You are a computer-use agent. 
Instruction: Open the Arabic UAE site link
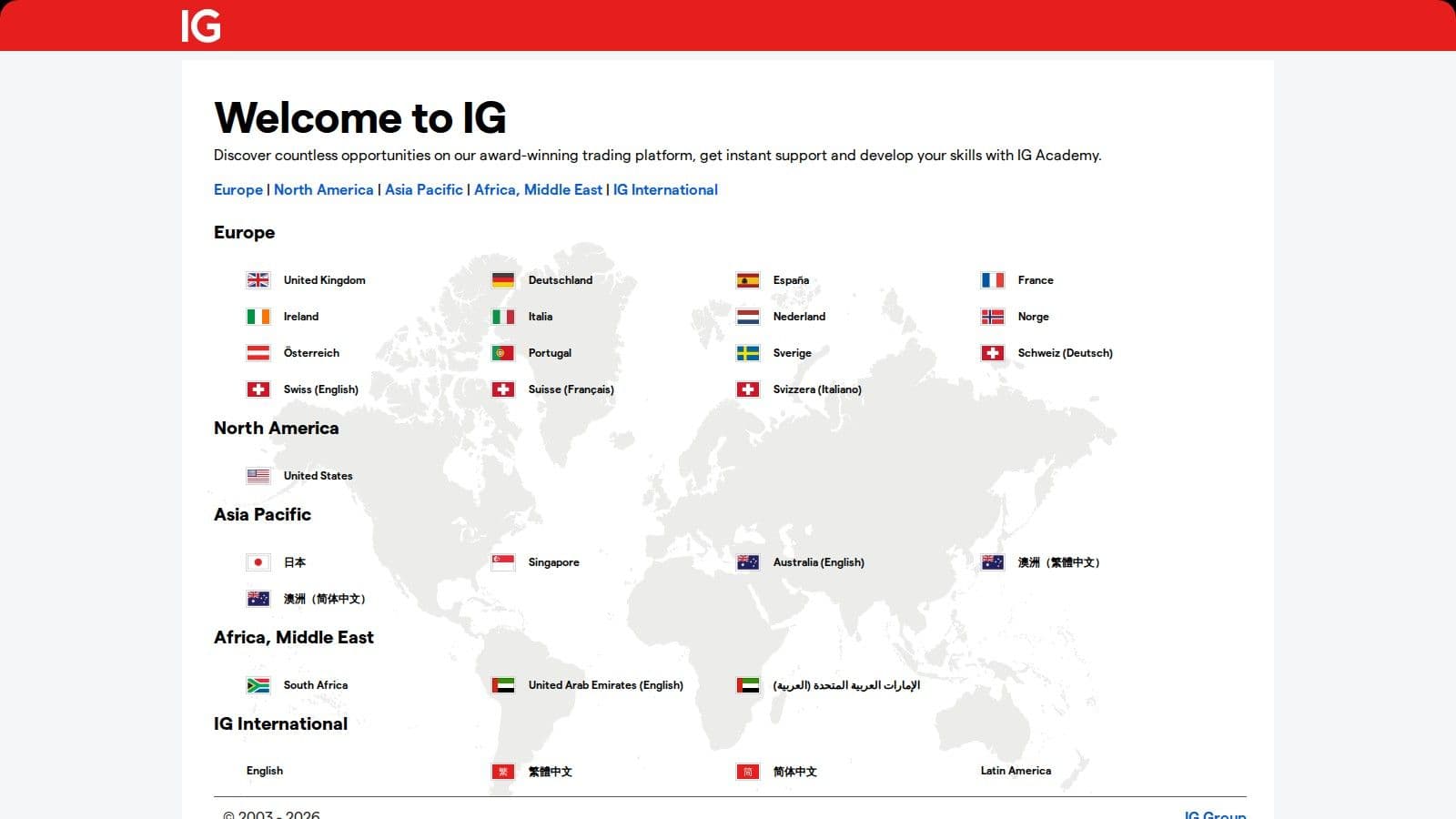846,685
